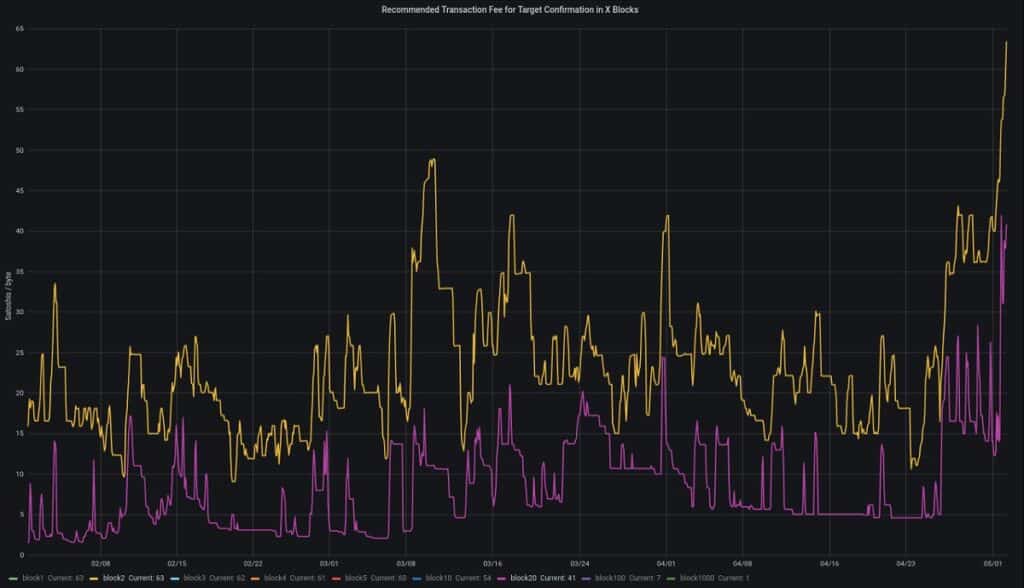
Task: Click the blue block10 color swatch
Action: click(416, 579)
